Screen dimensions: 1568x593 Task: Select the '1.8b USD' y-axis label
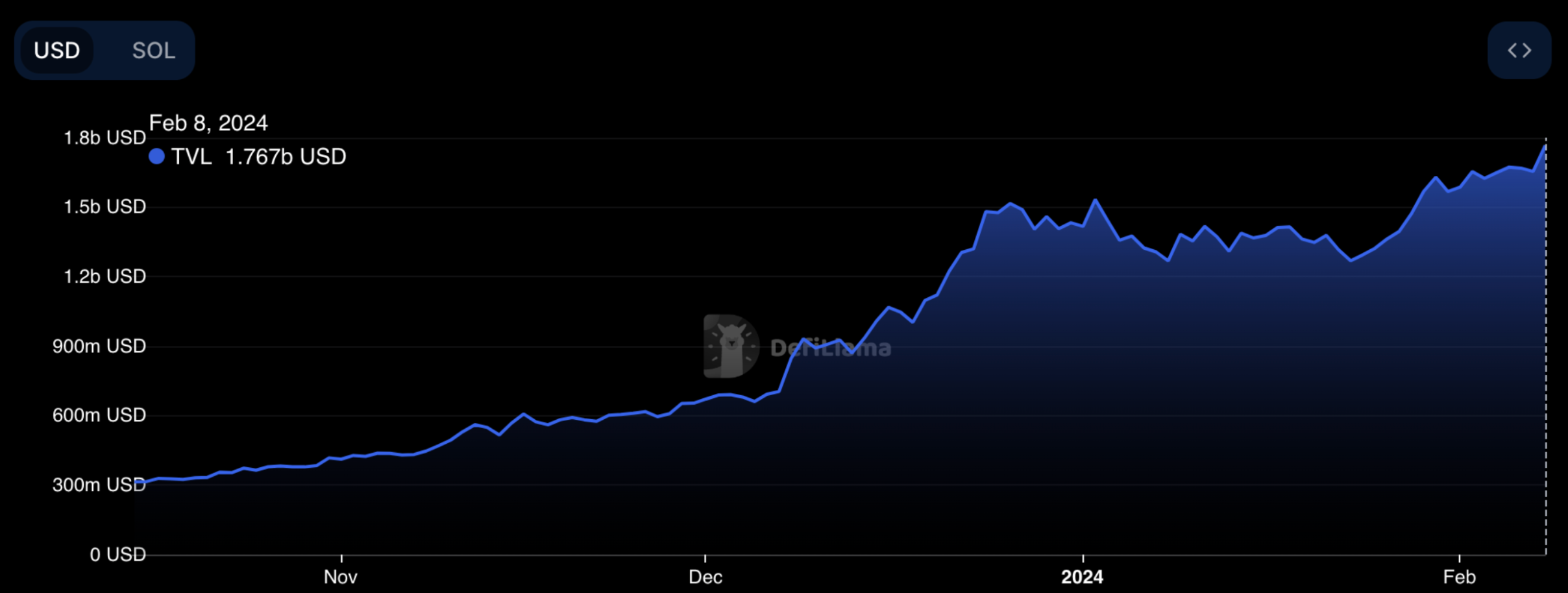pos(104,138)
